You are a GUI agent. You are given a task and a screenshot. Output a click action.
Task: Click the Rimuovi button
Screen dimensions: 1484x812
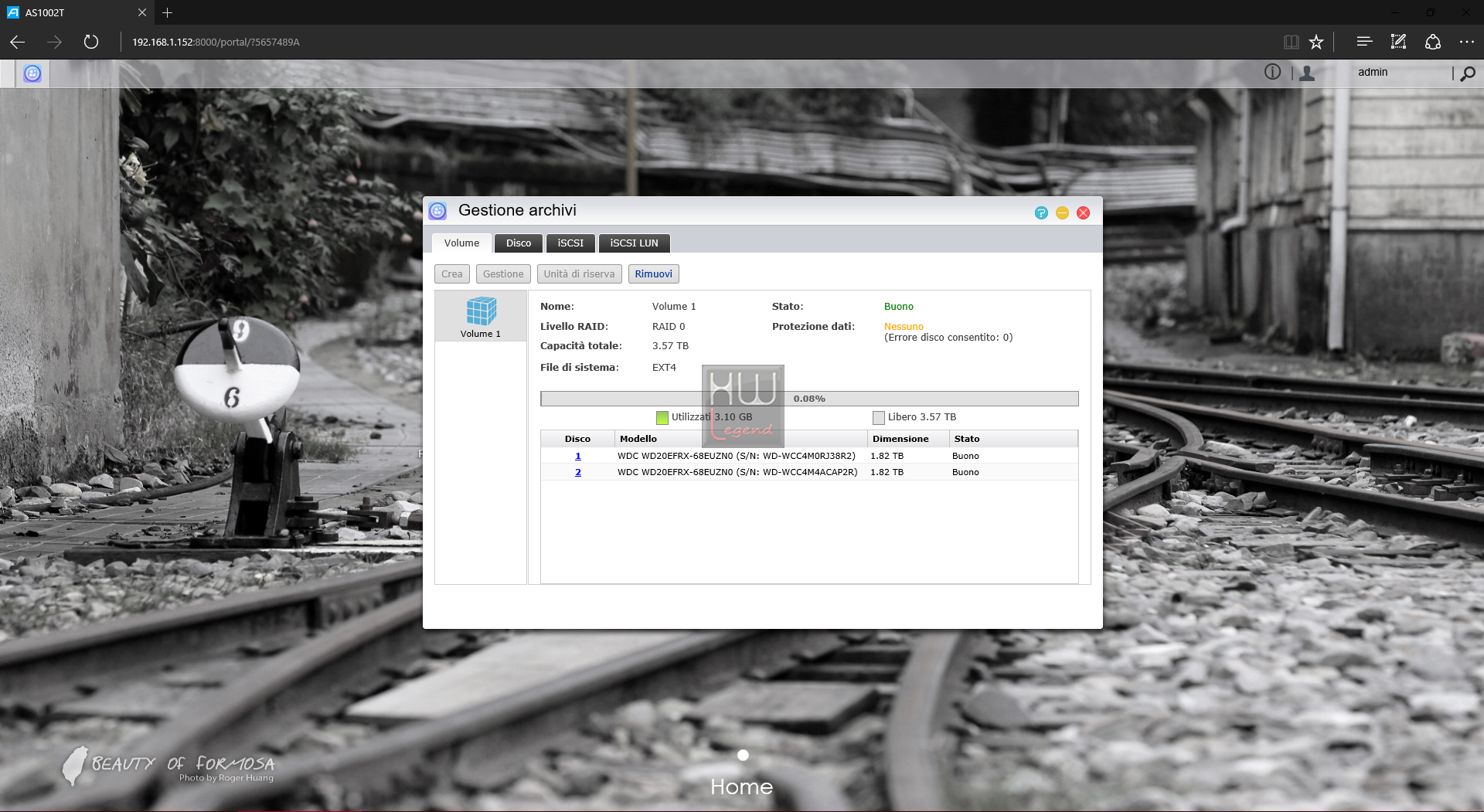click(x=654, y=274)
